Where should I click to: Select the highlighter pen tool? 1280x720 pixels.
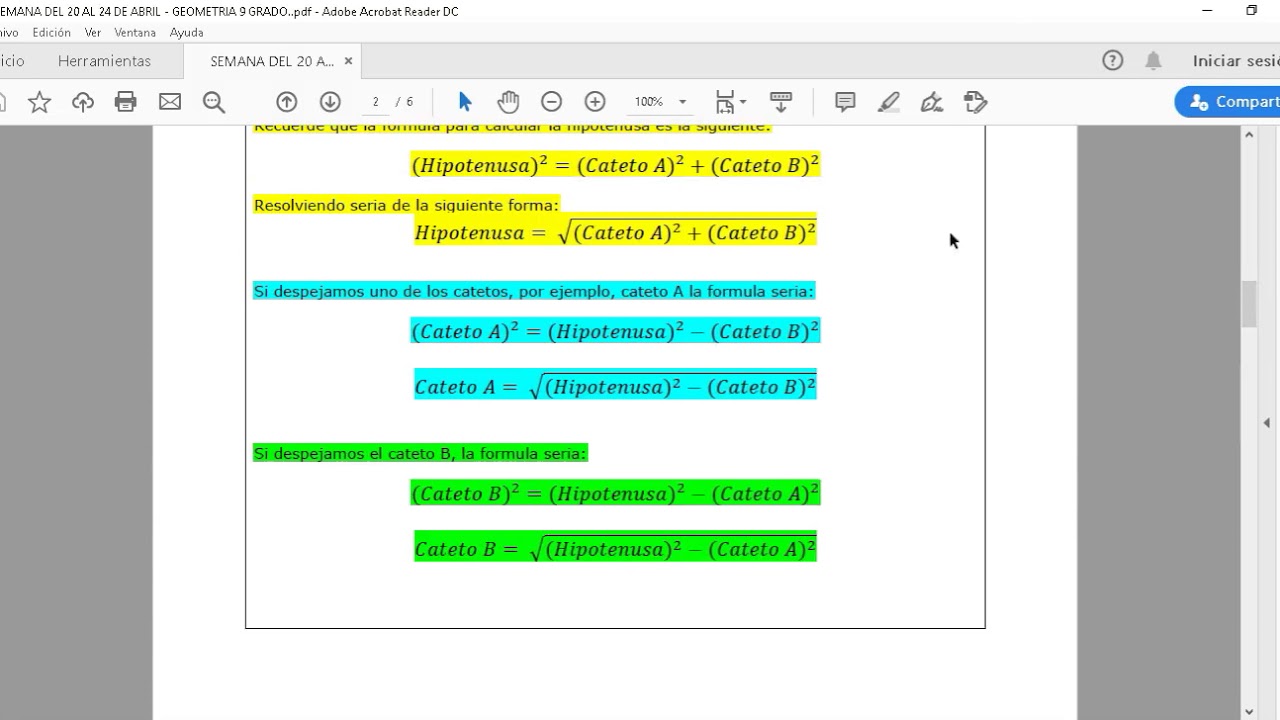point(888,102)
